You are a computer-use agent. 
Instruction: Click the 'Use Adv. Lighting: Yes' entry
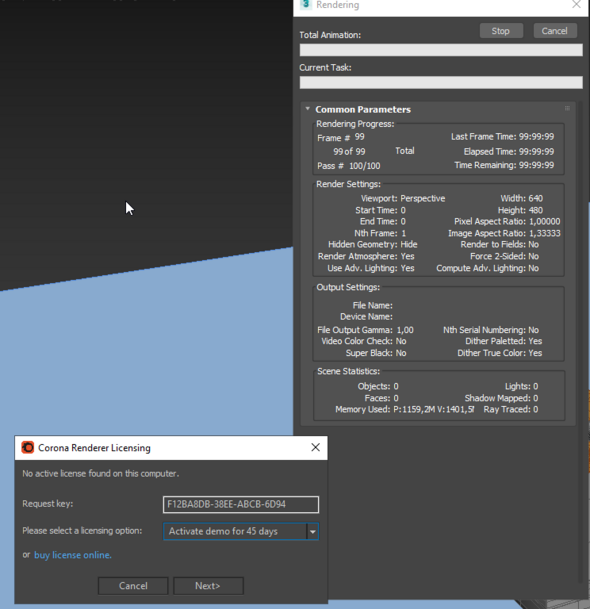tap(371, 268)
